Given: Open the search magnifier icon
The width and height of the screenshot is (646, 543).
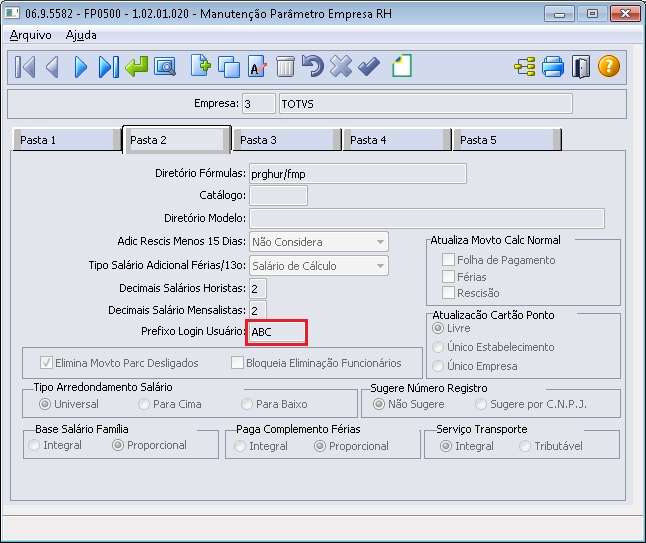Looking at the screenshot, I should (165, 67).
